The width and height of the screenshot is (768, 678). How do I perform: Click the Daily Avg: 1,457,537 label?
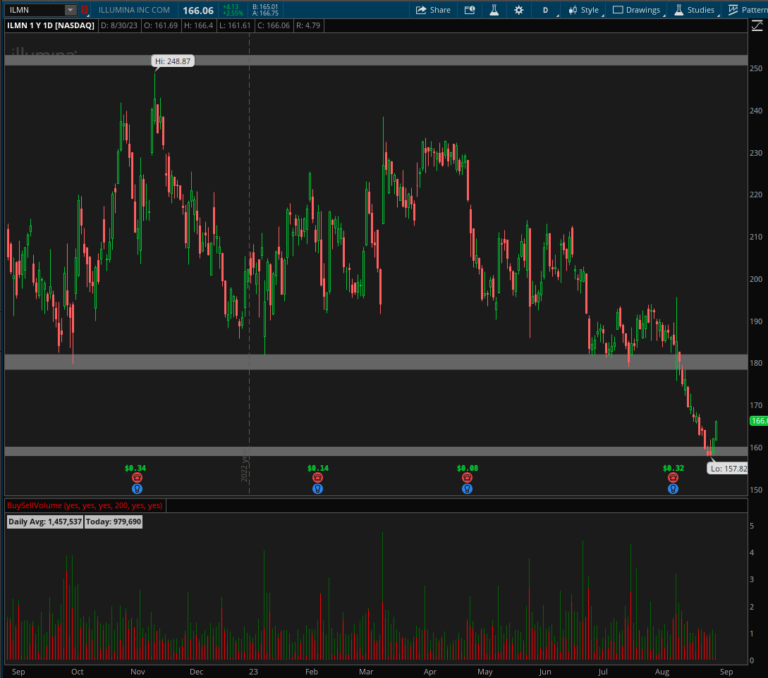[45, 522]
